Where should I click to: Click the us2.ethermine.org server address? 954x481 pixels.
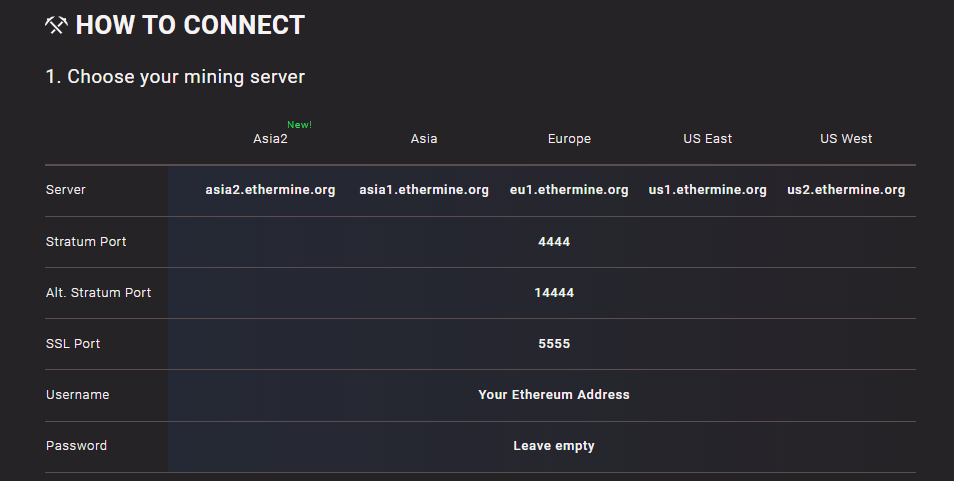tap(846, 190)
